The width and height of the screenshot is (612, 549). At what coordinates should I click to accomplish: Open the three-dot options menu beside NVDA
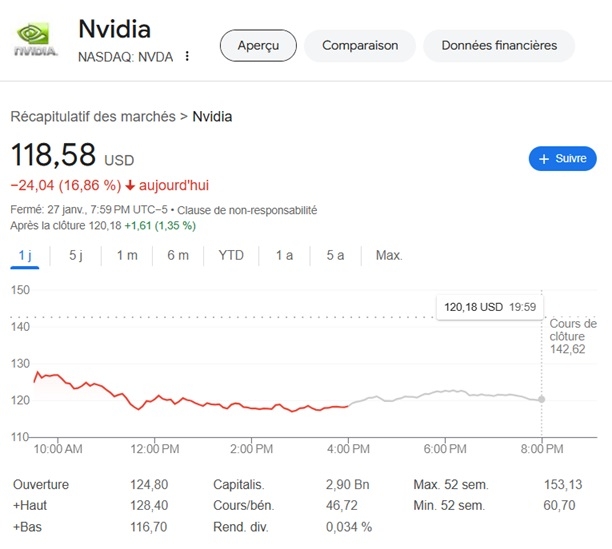(187, 56)
